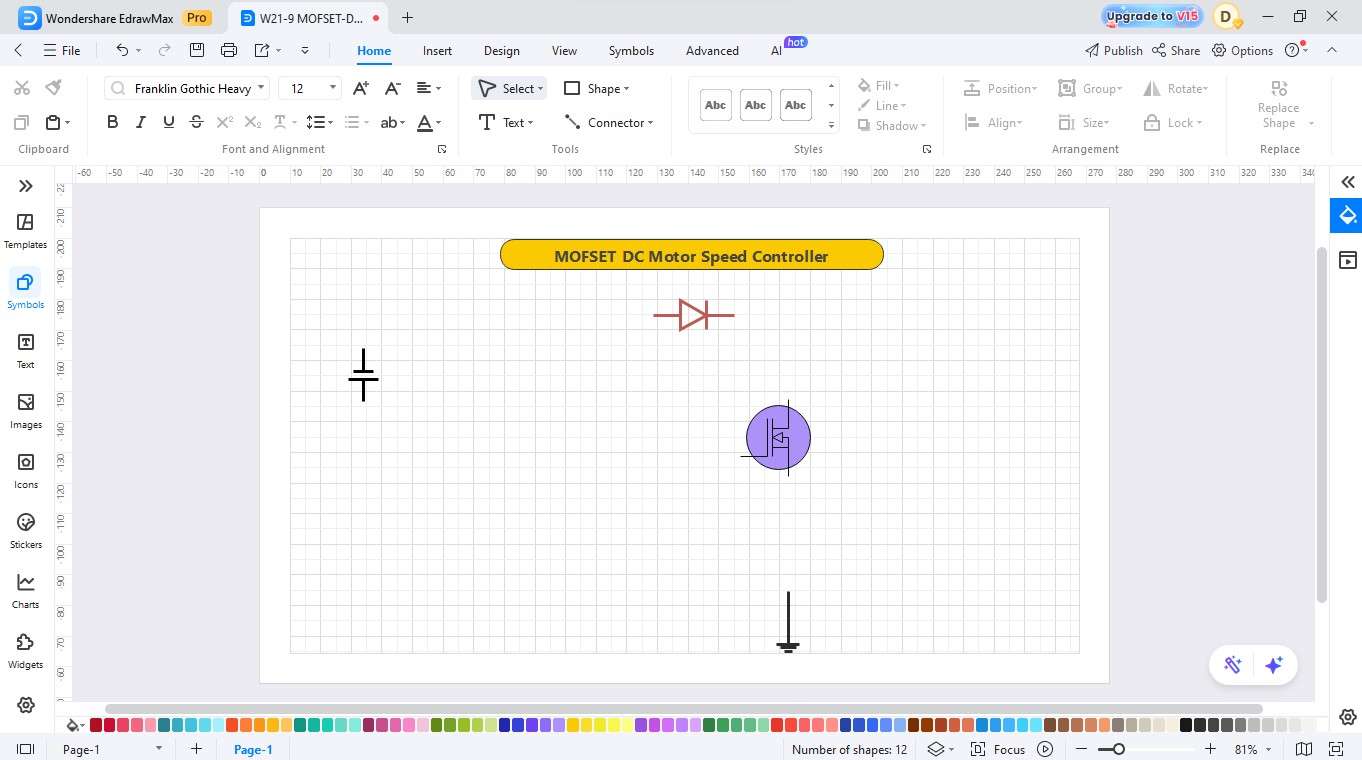1362x760 pixels.
Task: Open the Page-1 selector dropdown
Action: pyautogui.click(x=158, y=749)
